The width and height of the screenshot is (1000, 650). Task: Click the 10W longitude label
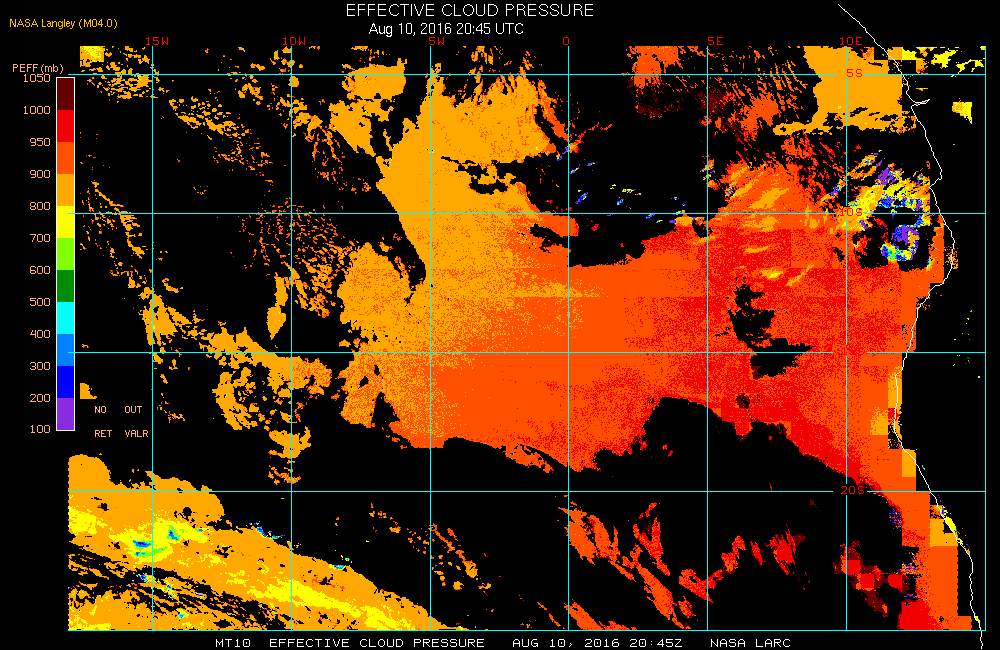click(x=294, y=41)
